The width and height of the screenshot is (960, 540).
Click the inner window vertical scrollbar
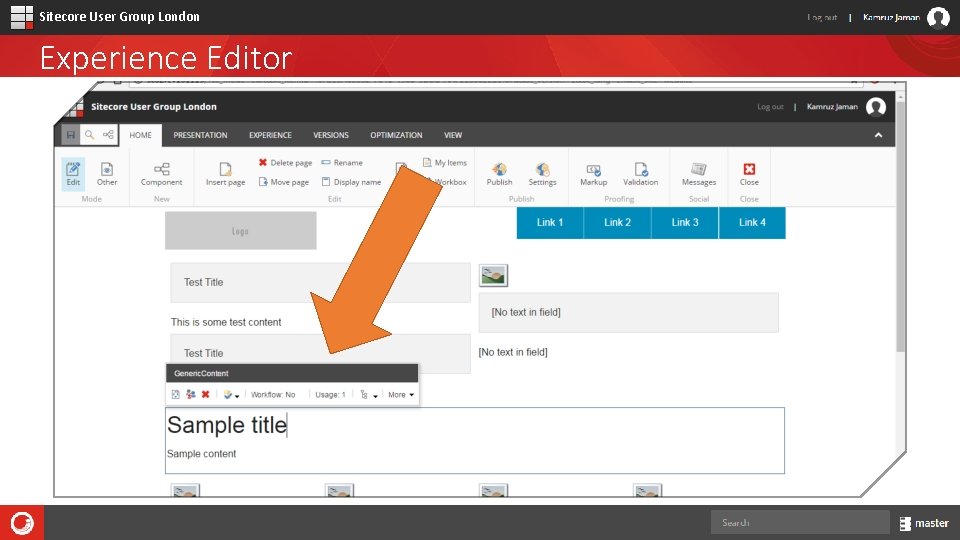click(900, 227)
